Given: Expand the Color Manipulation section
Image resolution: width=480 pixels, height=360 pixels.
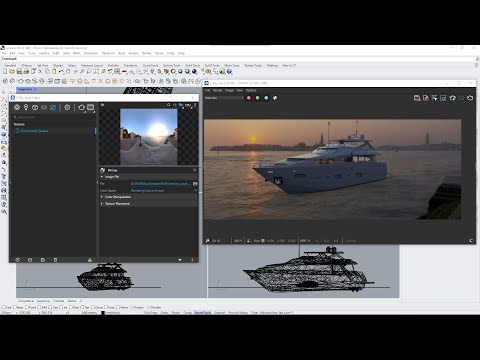Looking at the screenshot, I should click(102, 197).
